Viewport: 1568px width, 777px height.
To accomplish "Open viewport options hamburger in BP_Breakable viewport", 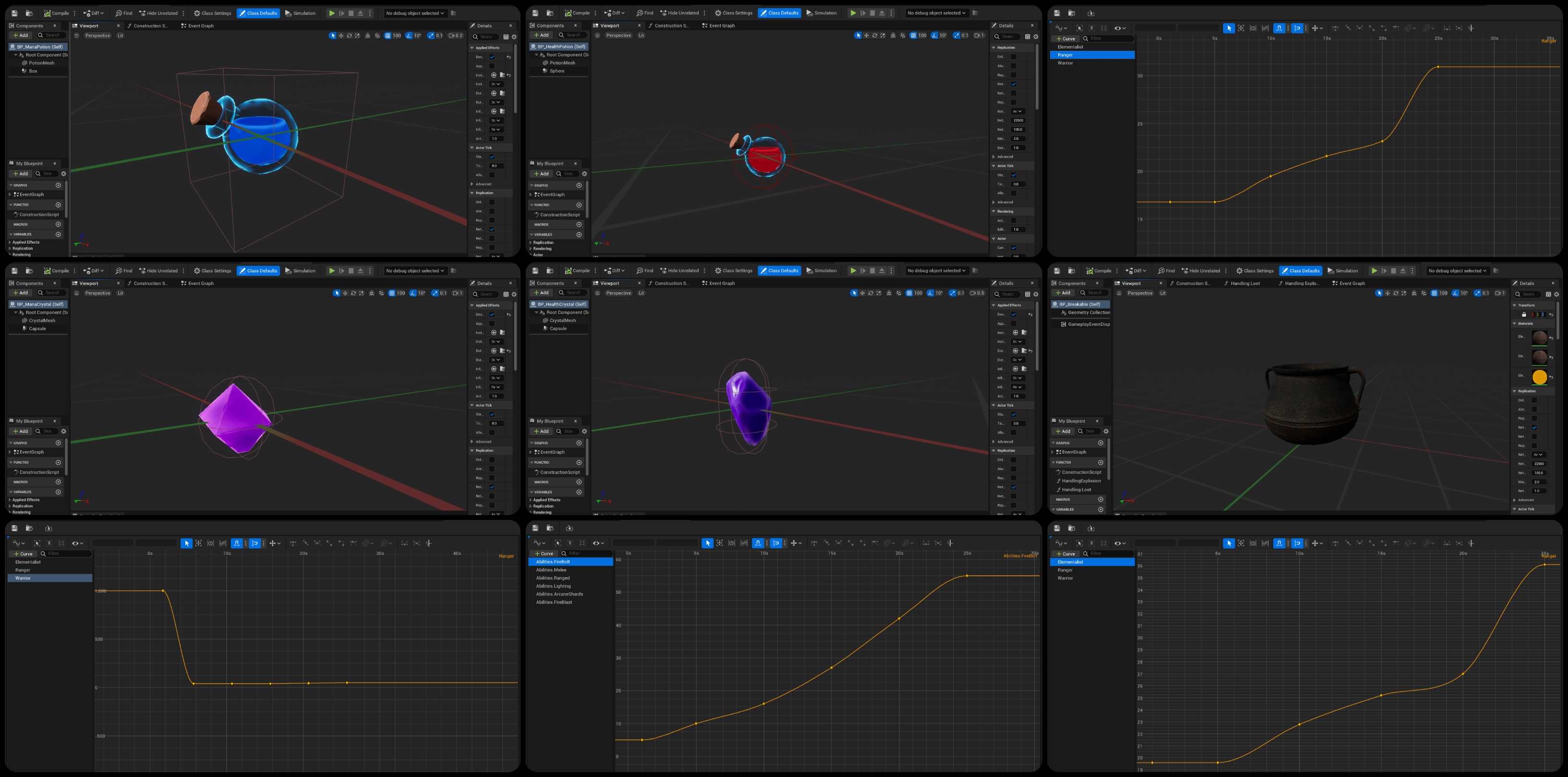I will point(1119,293).
